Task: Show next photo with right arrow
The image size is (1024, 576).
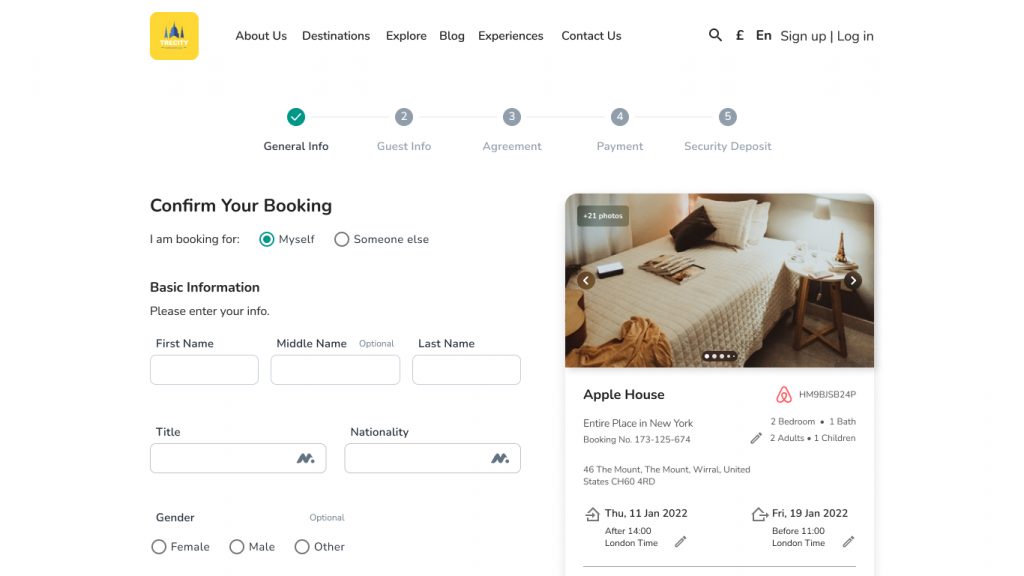Action: click(x=853, y=280)
